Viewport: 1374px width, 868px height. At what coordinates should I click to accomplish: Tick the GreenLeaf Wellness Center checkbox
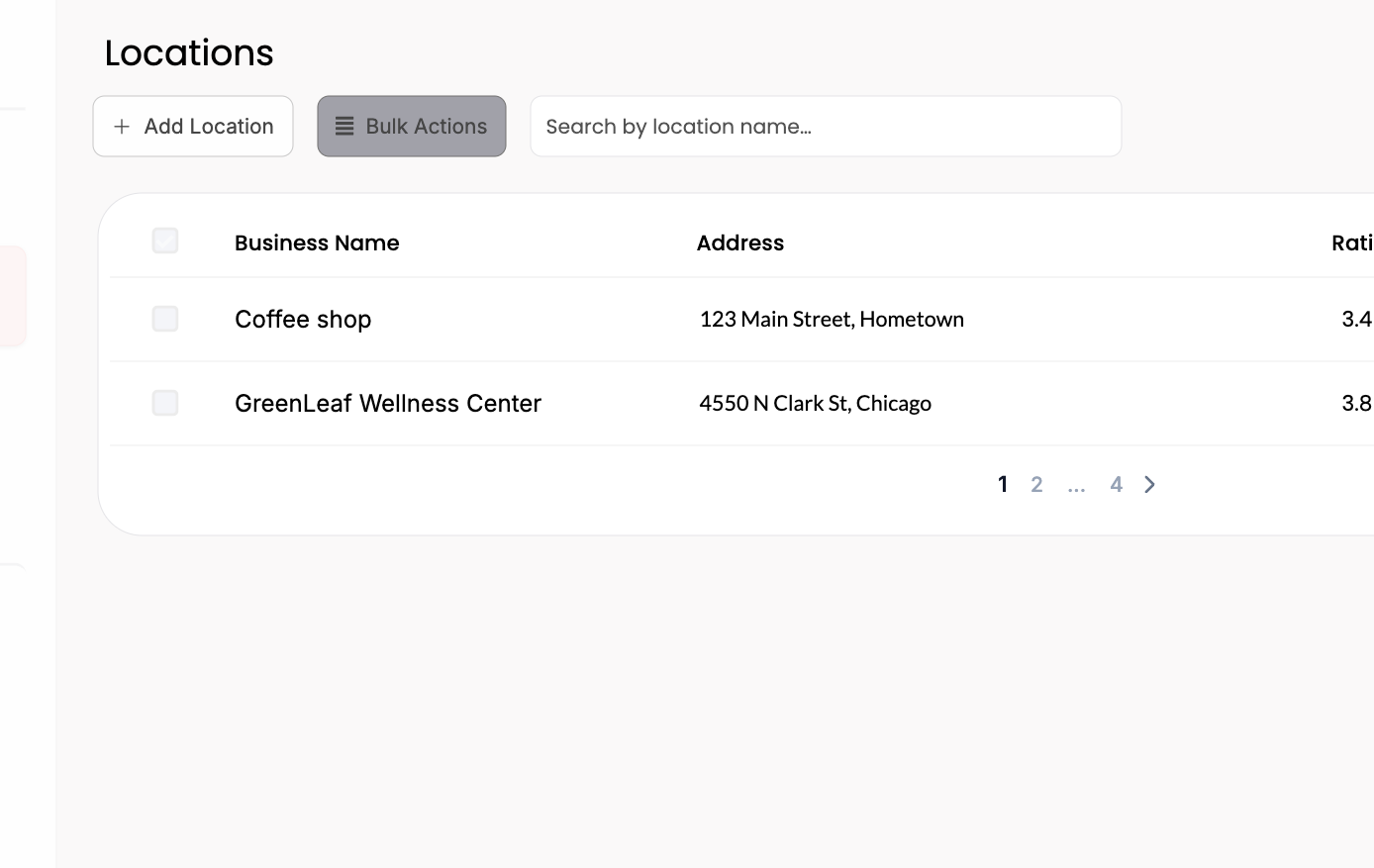pyautogui.click(x=165, y=403)
